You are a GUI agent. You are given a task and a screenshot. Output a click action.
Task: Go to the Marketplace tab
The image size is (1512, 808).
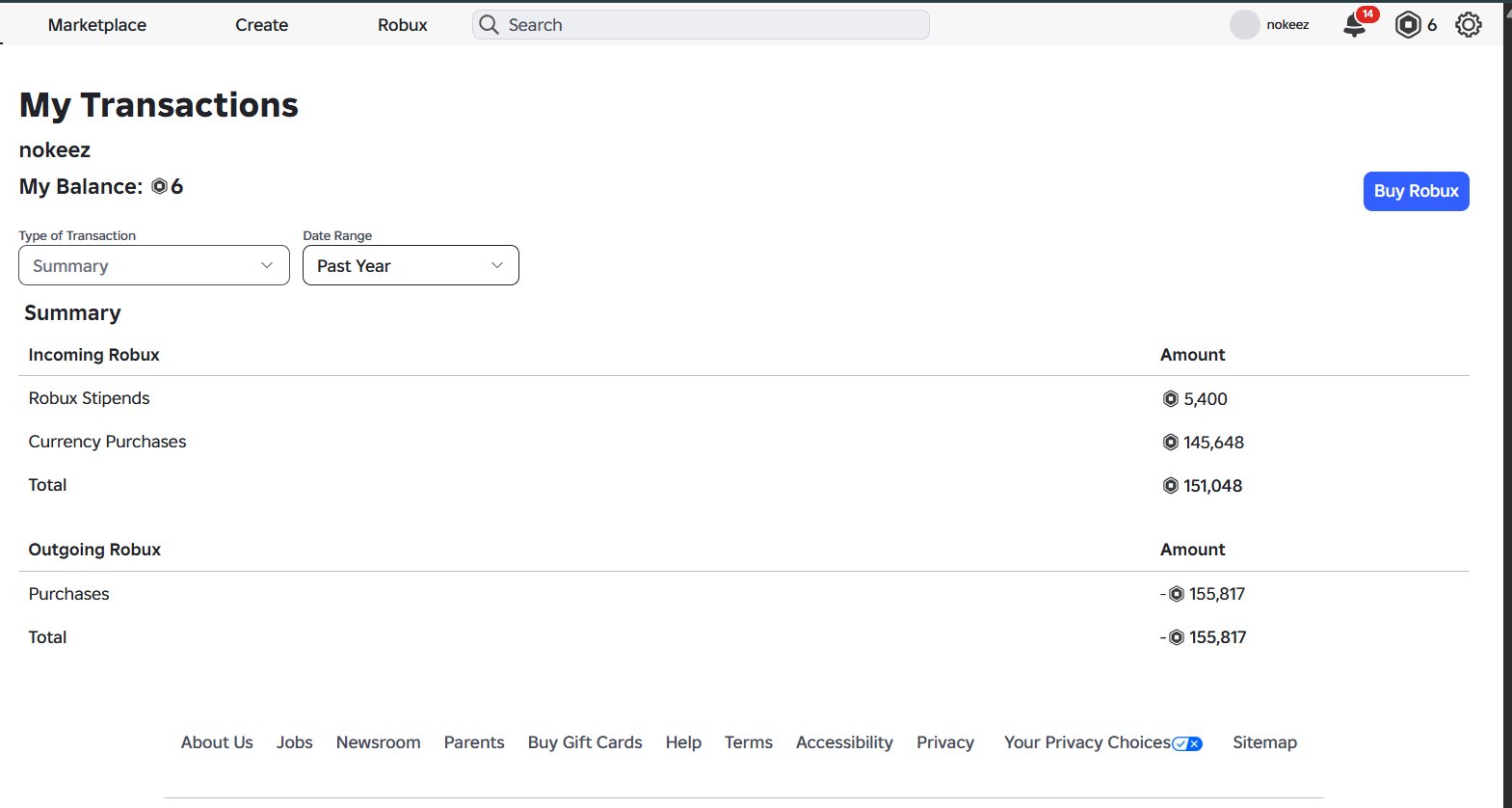point(97,25)
